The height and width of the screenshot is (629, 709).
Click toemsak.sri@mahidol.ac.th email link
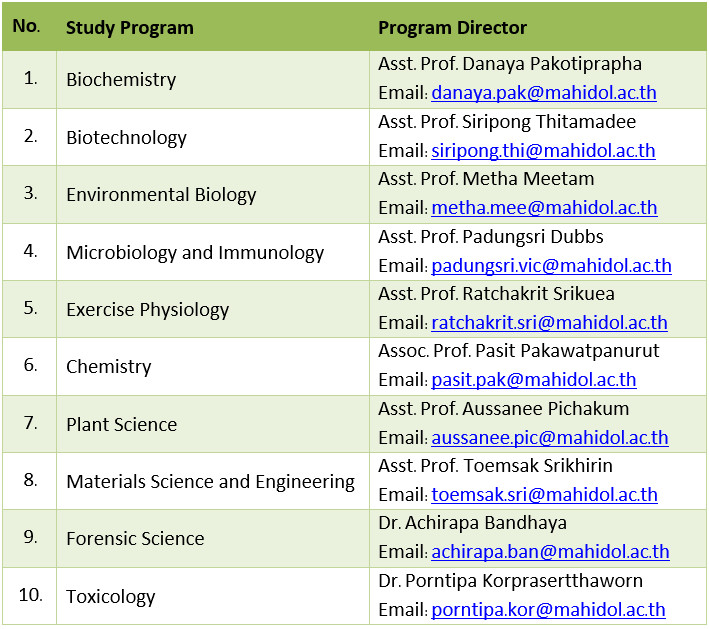pos(544,494)
